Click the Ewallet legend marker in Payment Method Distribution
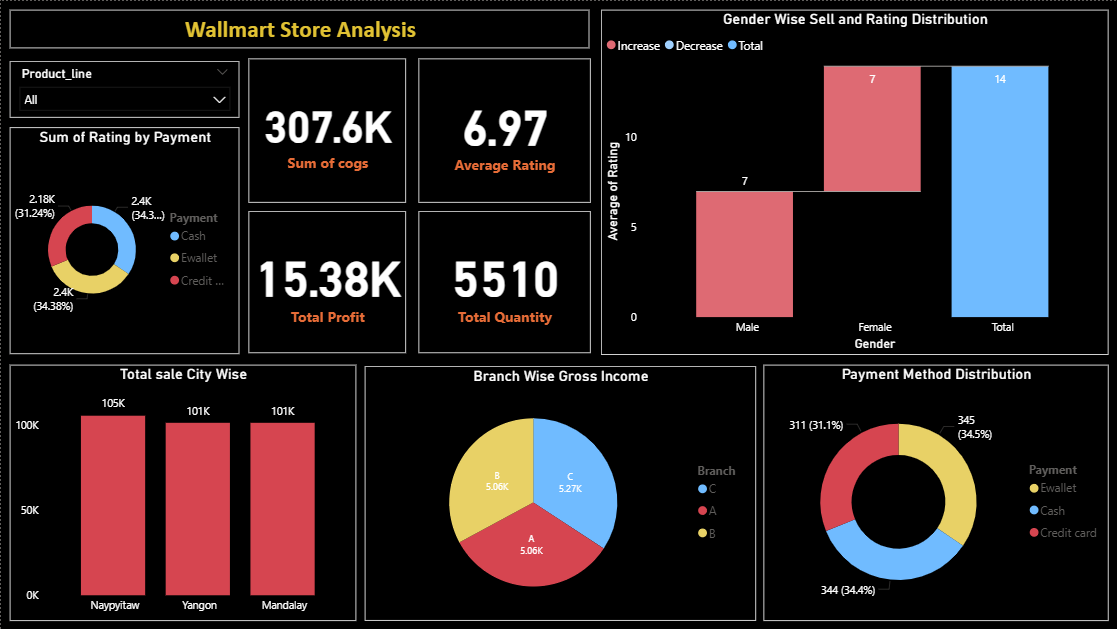This screenshot has width=1117, height=629. [x=1034, y=488]
